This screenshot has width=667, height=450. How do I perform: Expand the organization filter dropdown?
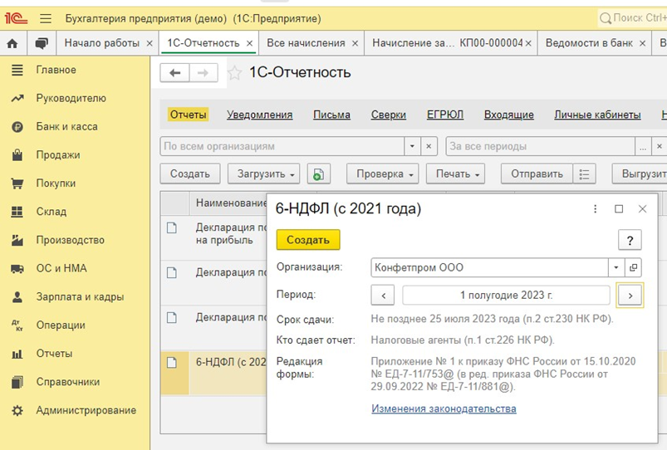412,146
